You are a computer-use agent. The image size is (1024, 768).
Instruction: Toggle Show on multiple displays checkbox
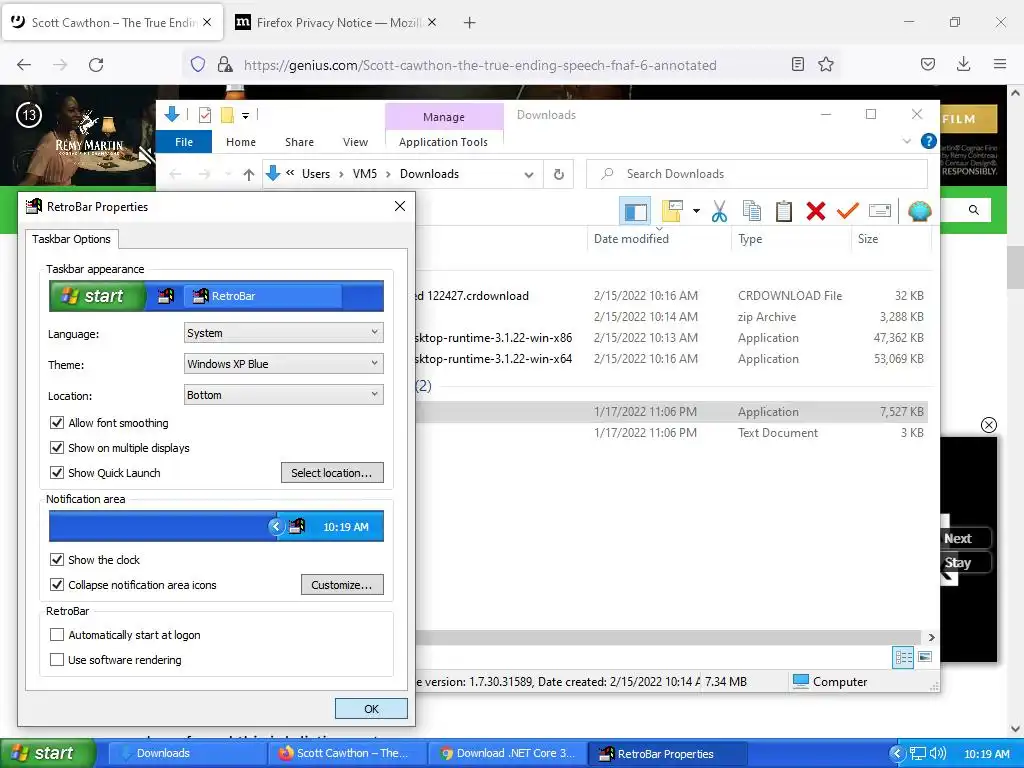click(57, 448)
